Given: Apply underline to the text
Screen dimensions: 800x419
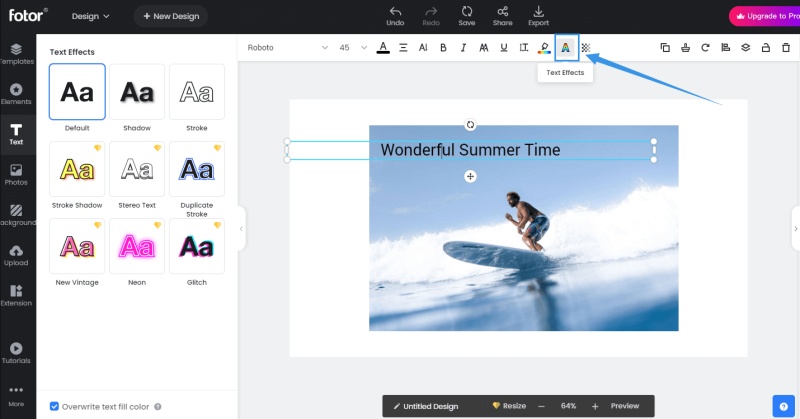Looking at the screenshot, I should tap(503, 47).
